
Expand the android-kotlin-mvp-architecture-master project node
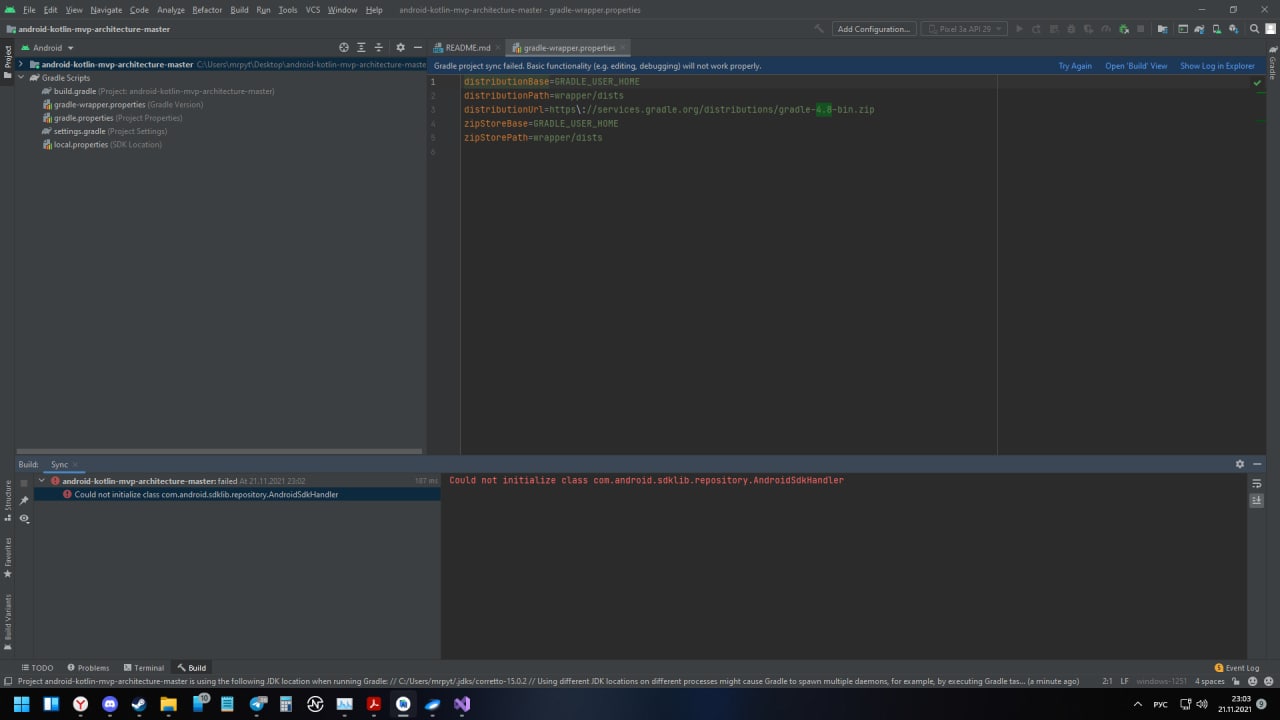[x=21, y=64]
